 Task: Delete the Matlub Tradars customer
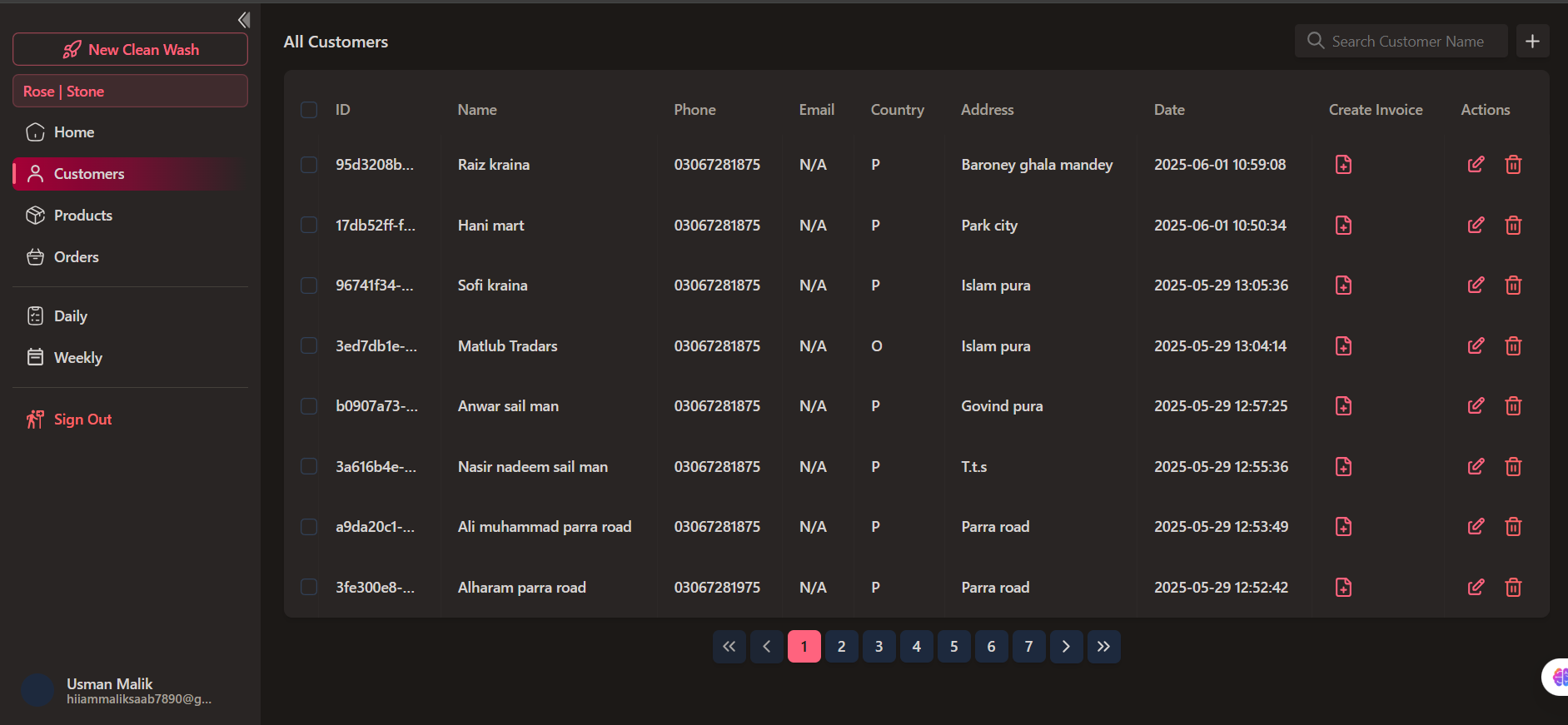pos(1513,346)
